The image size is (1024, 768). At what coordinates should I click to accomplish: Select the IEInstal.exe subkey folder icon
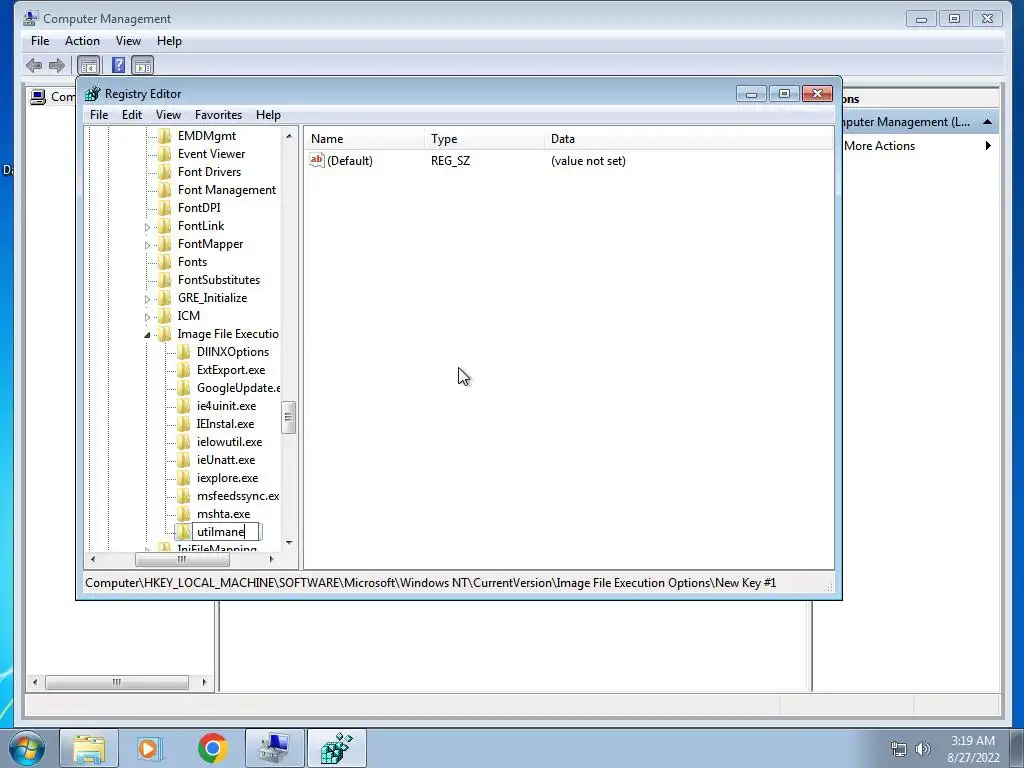[x=184, y=424]
